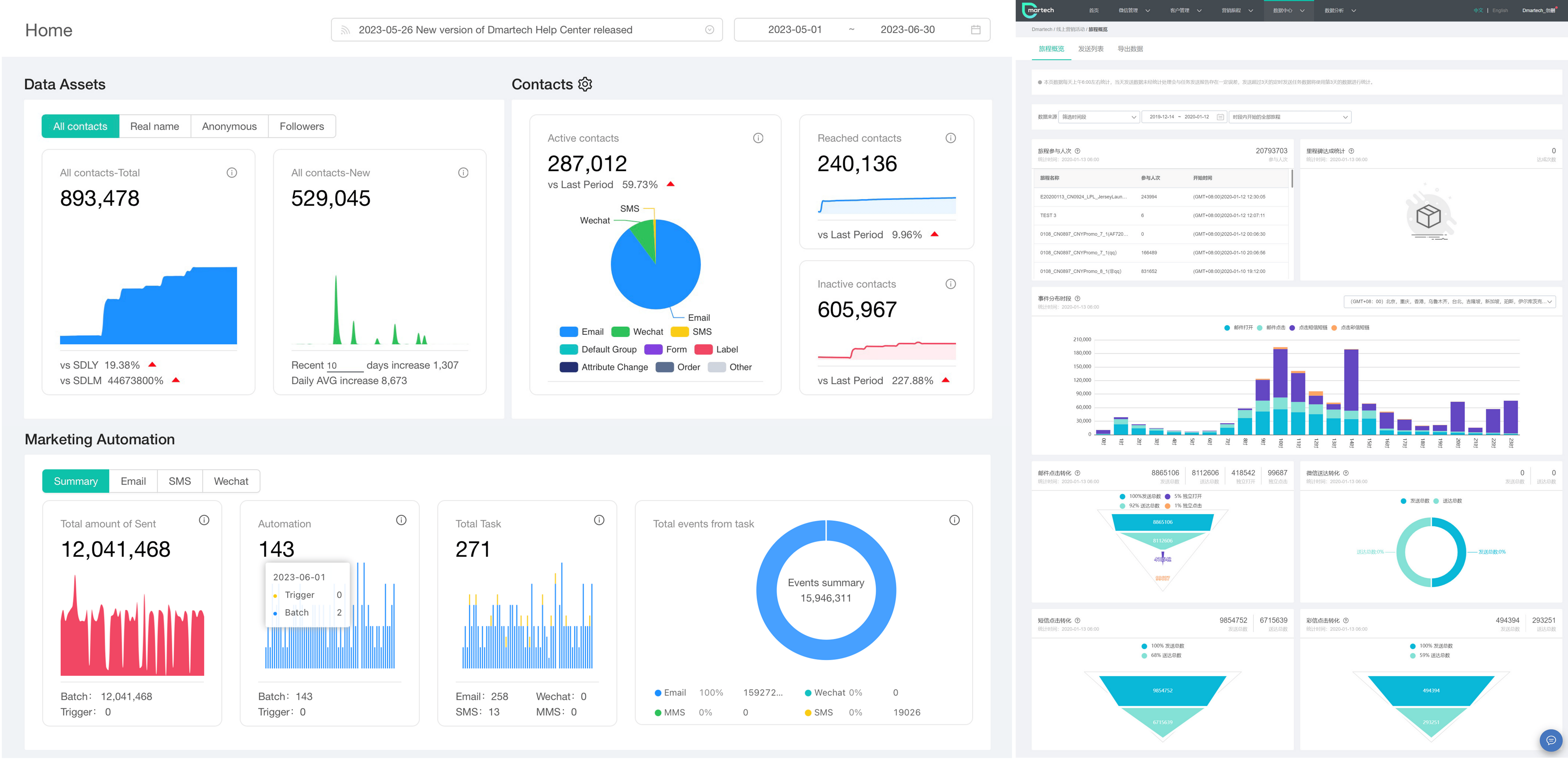Show info for Active contacts card
The image size is (1568, 759).
758,138
